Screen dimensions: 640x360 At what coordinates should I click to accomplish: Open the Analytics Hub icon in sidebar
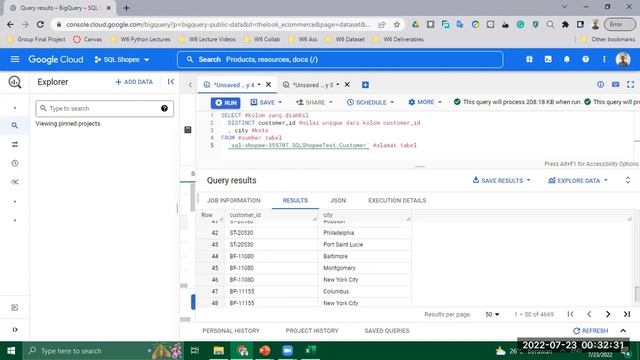15,182
